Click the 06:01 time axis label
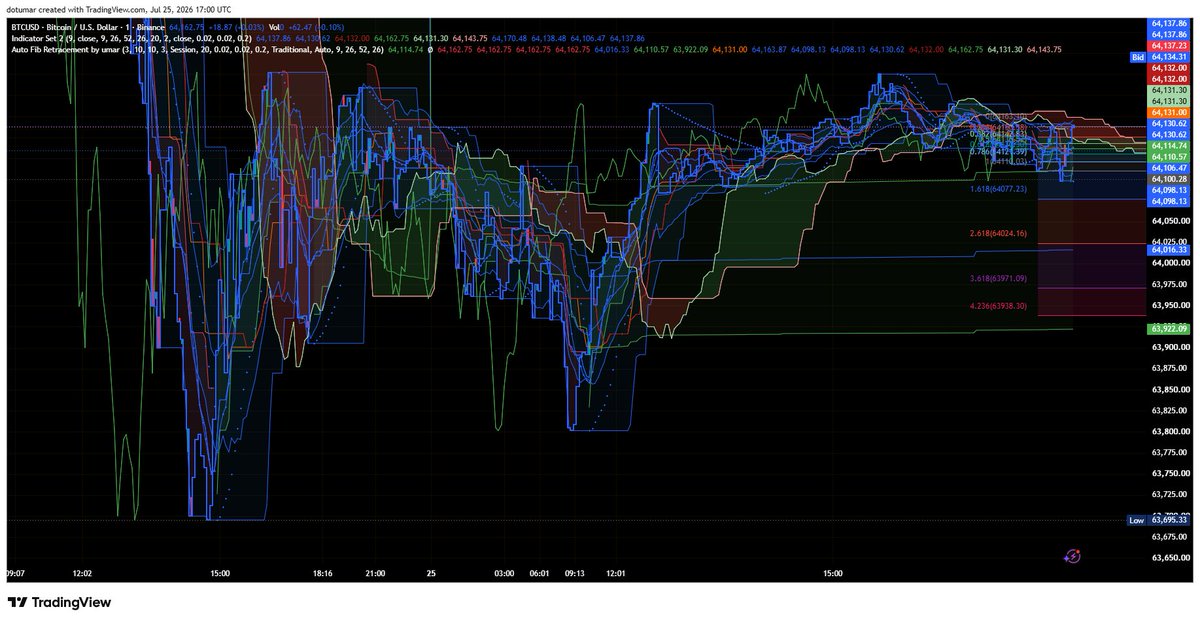This screenshot has width=1200, height=622. click(x=538, y=574)
